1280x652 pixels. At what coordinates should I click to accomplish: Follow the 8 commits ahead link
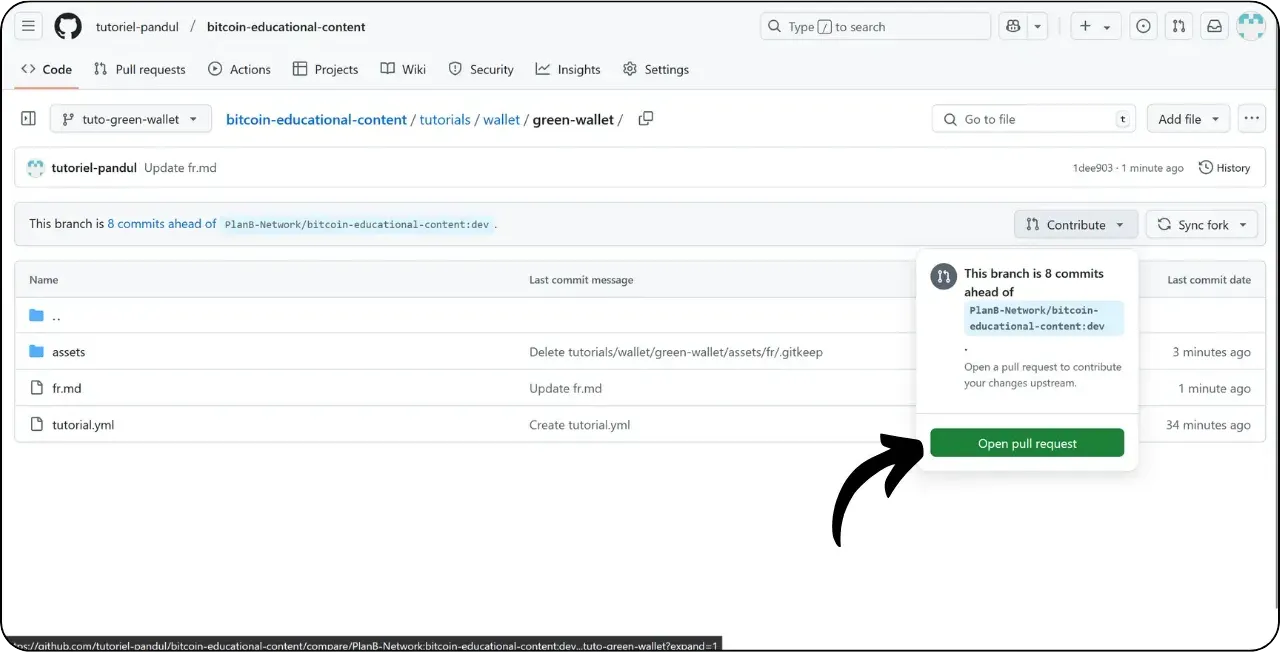tap(161, 223)
